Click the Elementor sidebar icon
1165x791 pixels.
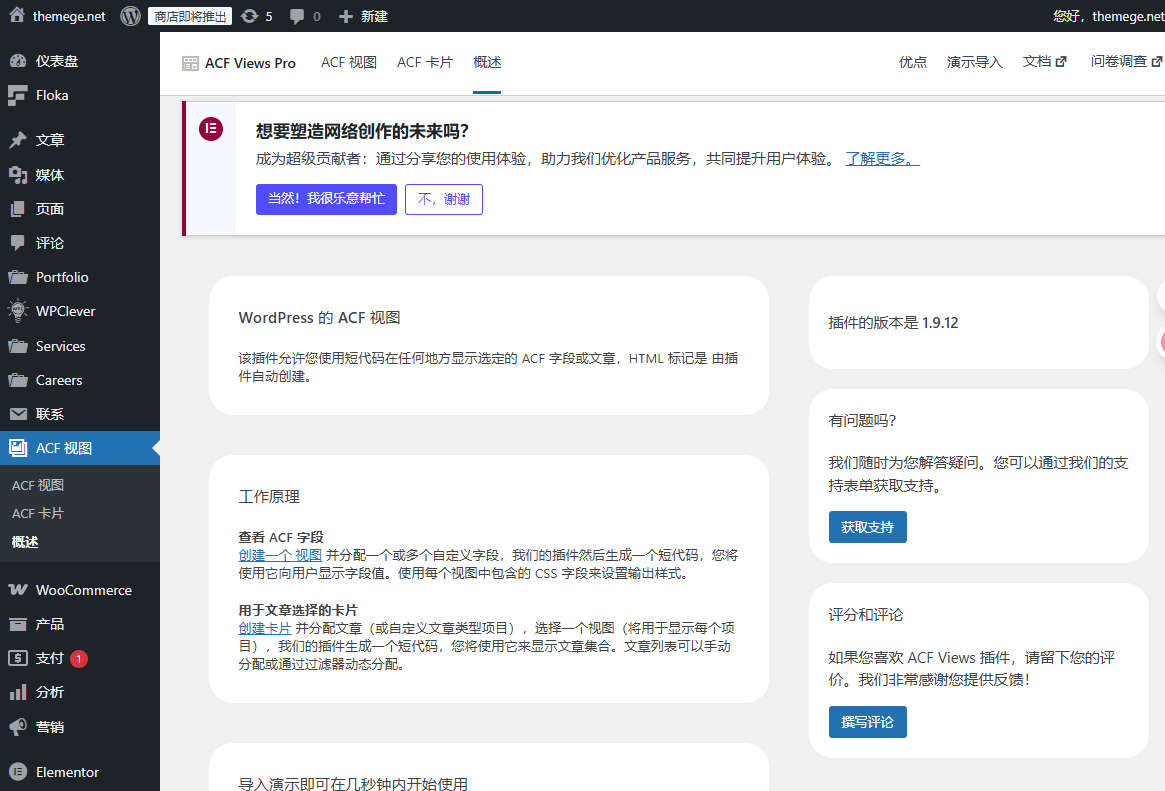18,772
